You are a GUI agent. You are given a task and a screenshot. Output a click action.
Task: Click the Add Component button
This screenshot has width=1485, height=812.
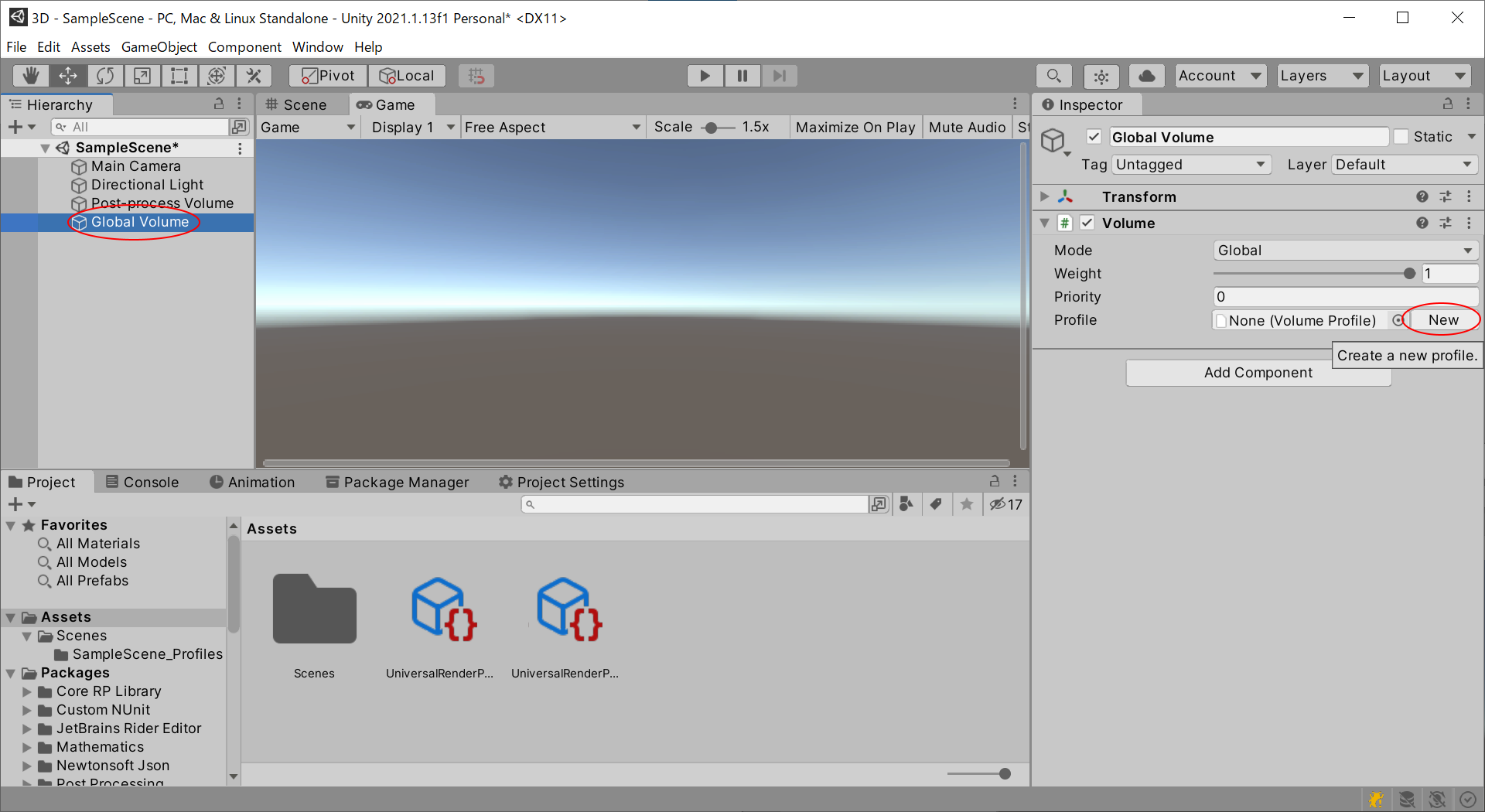point(1258,373)
